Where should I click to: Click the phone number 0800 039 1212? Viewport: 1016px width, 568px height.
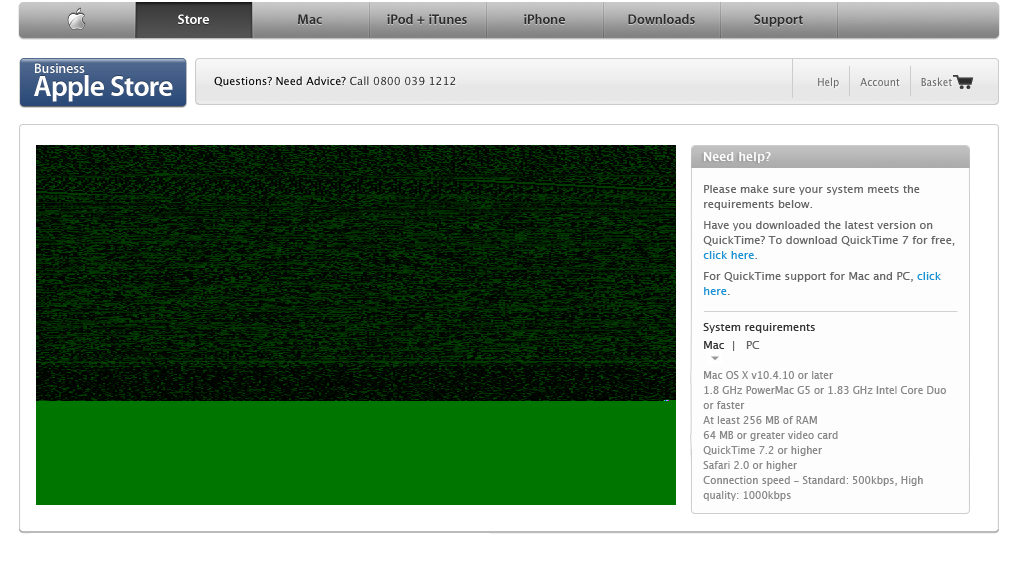(x=414, y=81)
